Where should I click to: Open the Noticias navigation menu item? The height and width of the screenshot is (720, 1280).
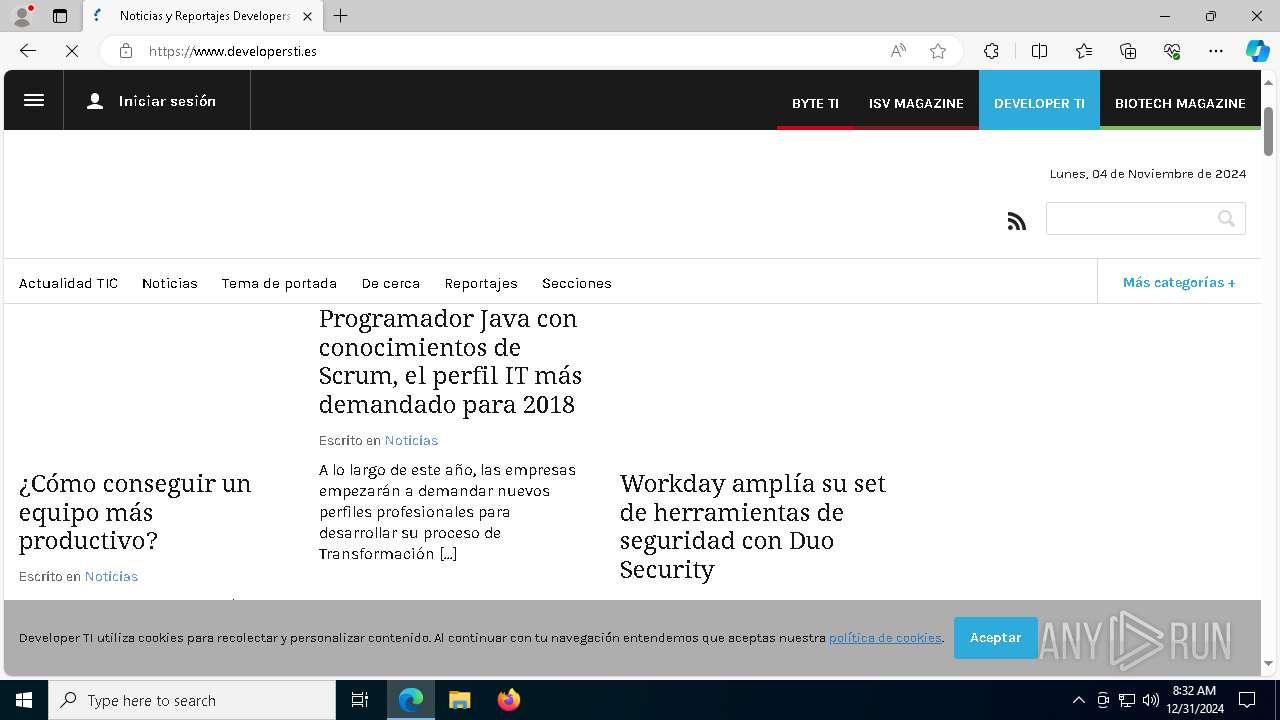(x=170, y=283)
